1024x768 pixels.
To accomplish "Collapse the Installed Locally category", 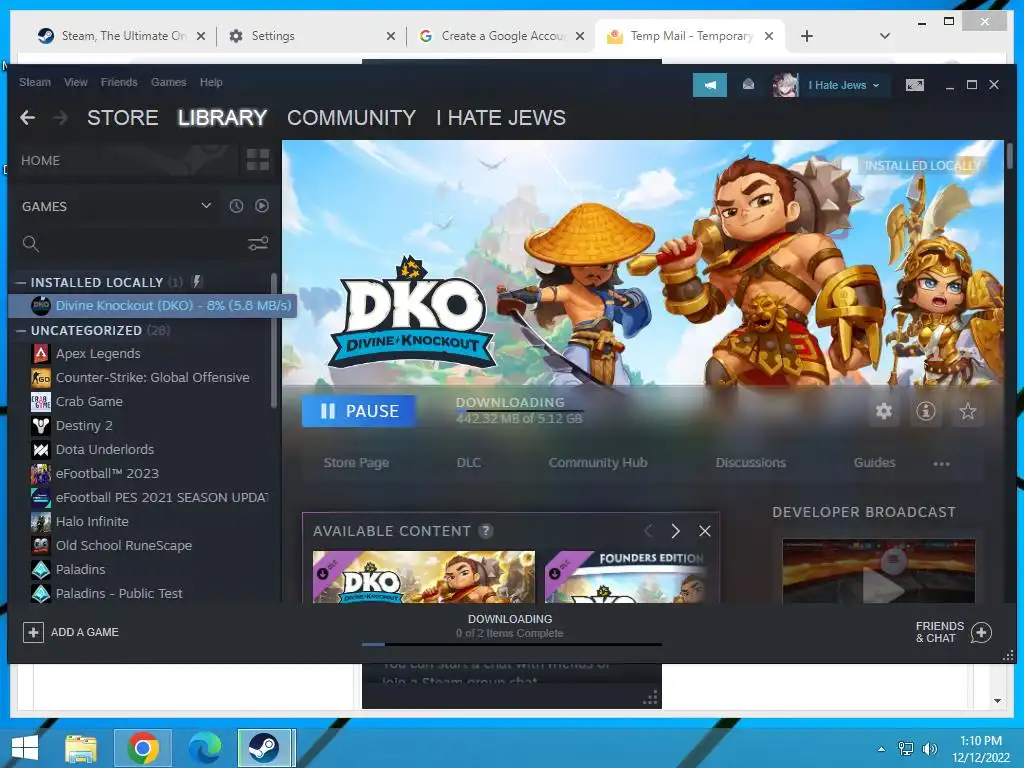I will coord(21,283).
